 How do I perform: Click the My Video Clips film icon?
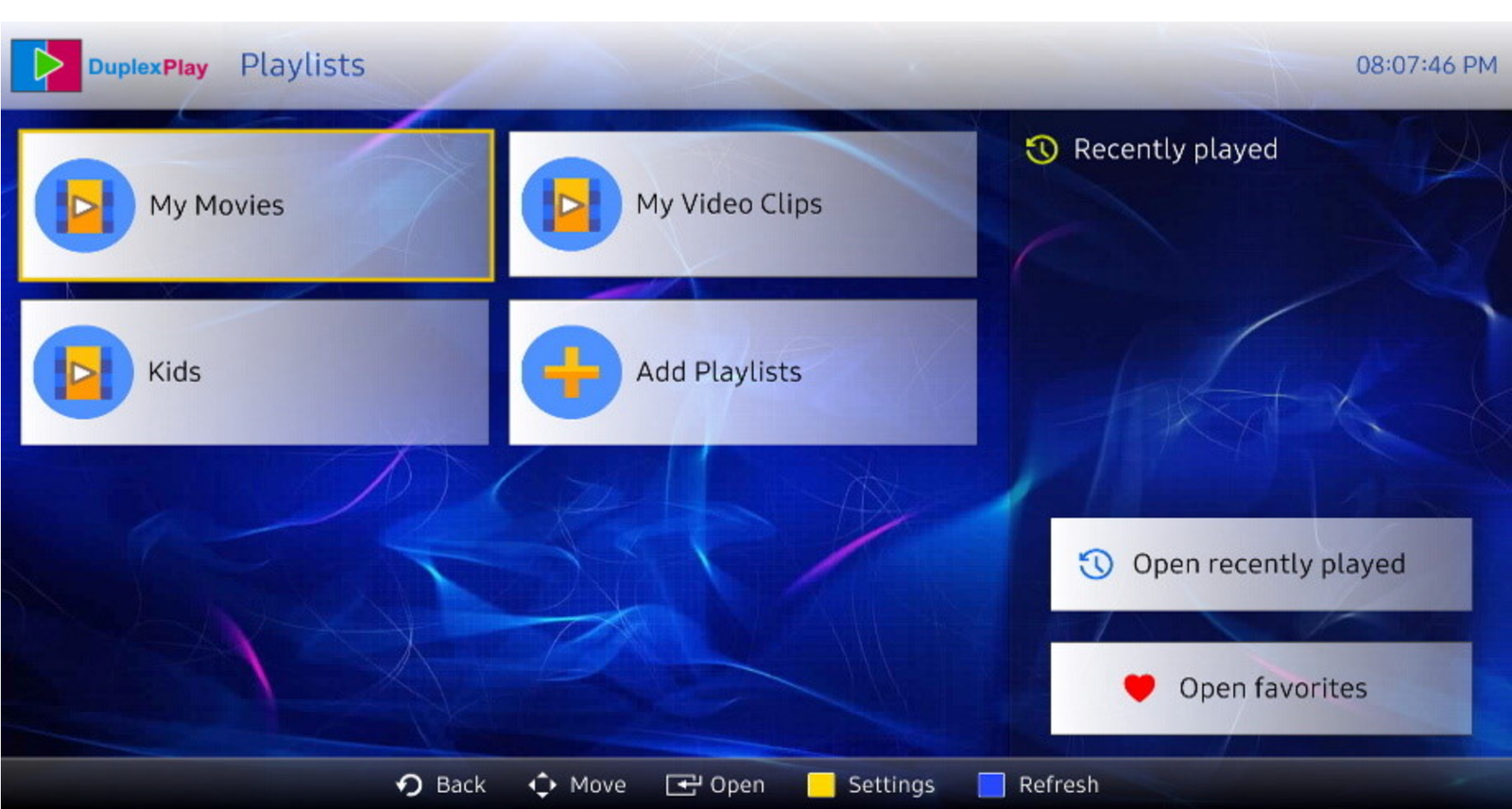(571, 204)
